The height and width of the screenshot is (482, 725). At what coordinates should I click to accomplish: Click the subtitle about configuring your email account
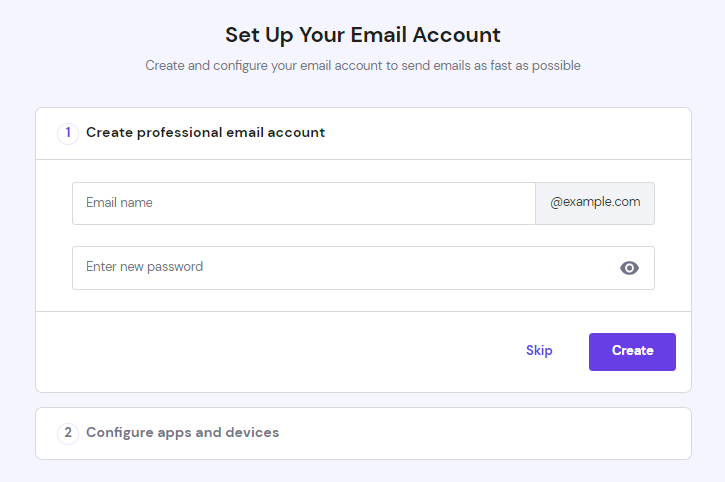point(362,66)
